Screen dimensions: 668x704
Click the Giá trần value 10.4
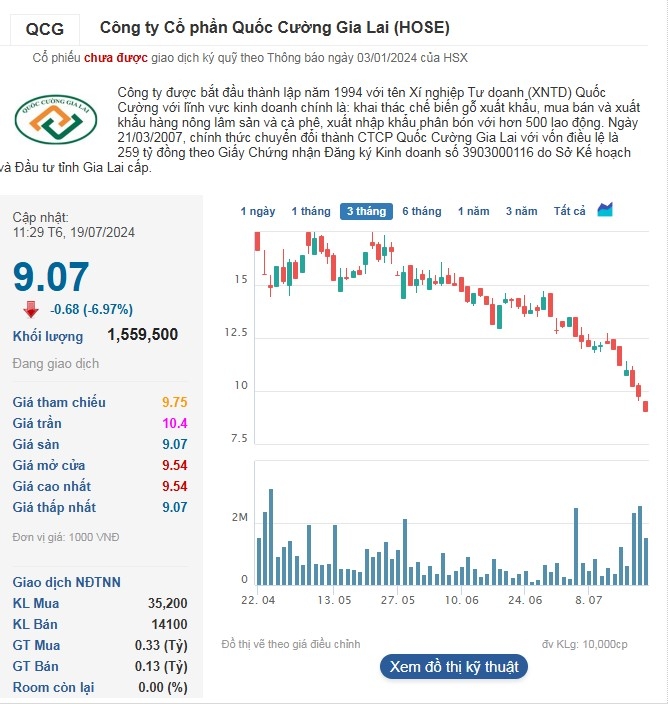tap(176, 423)
